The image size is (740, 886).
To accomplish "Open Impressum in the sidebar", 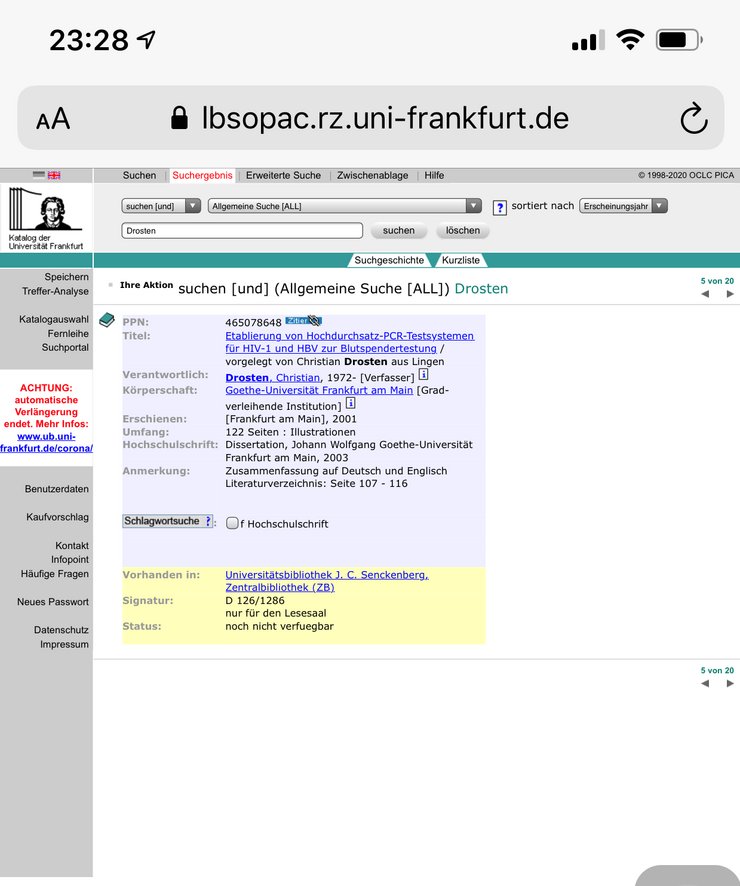I will 64,644.
